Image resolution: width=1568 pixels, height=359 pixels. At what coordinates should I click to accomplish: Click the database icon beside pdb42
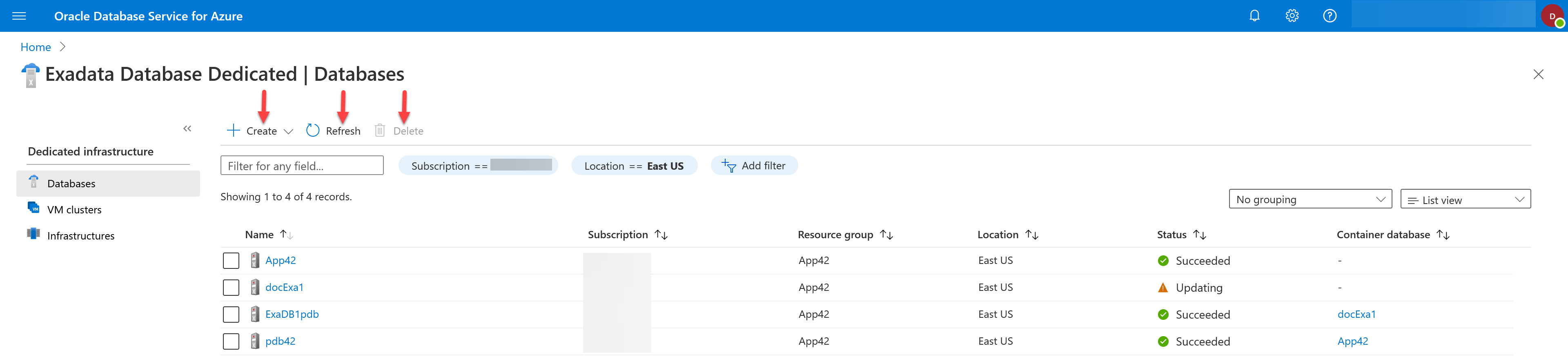pyautogui.click(x=255, y=341)
